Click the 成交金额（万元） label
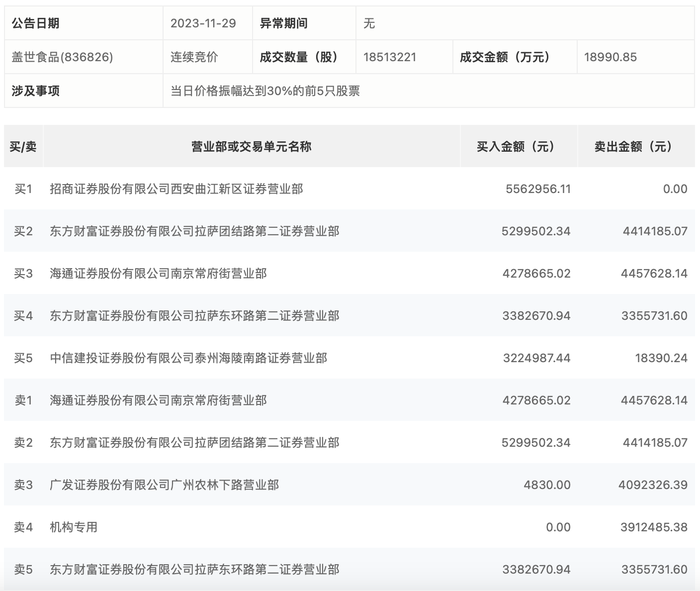The height and width of the screenshot is (591, 700). (504, 57)
